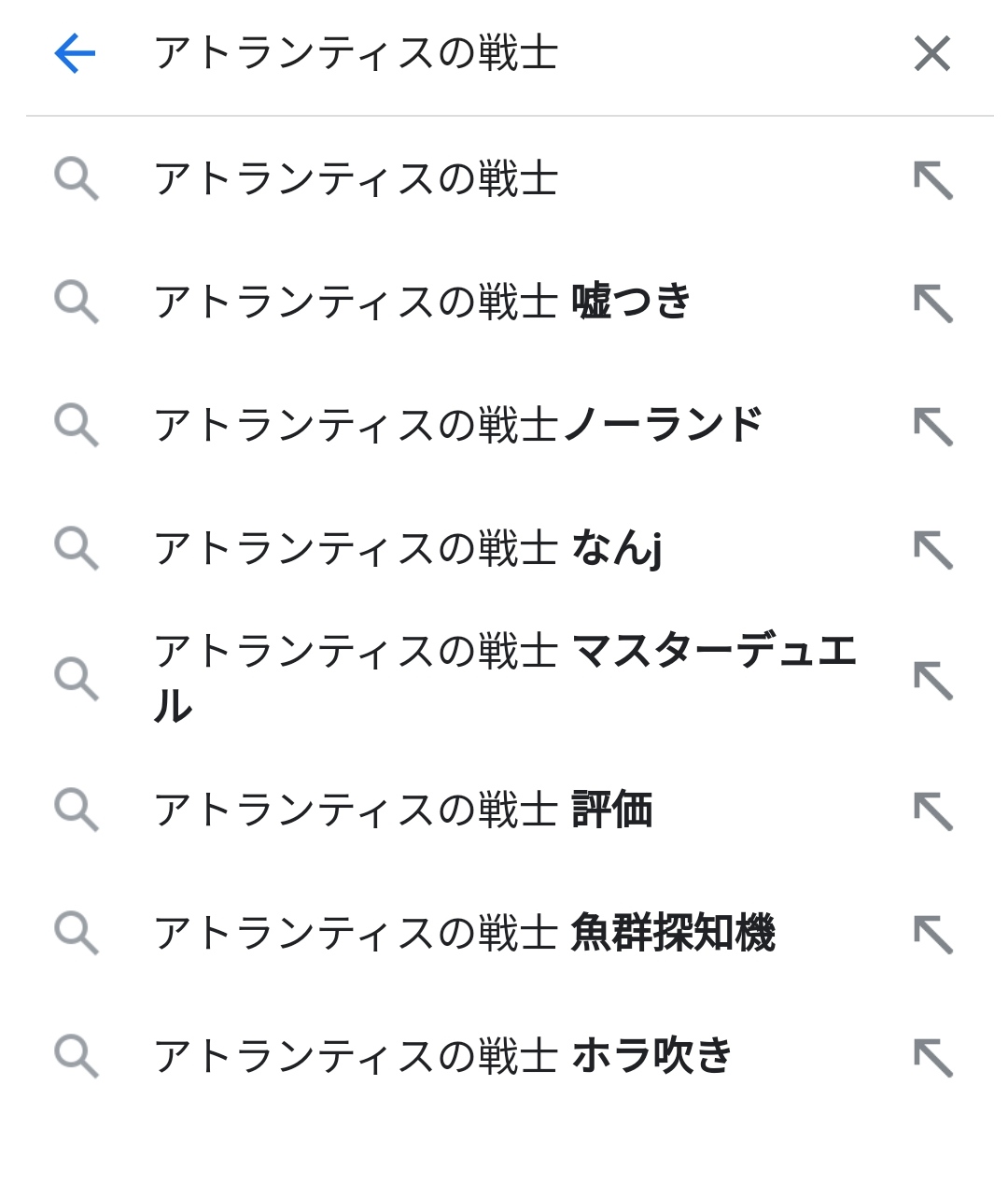Fill in ノーランド suggestion via arrow icon

coord(932,427)
